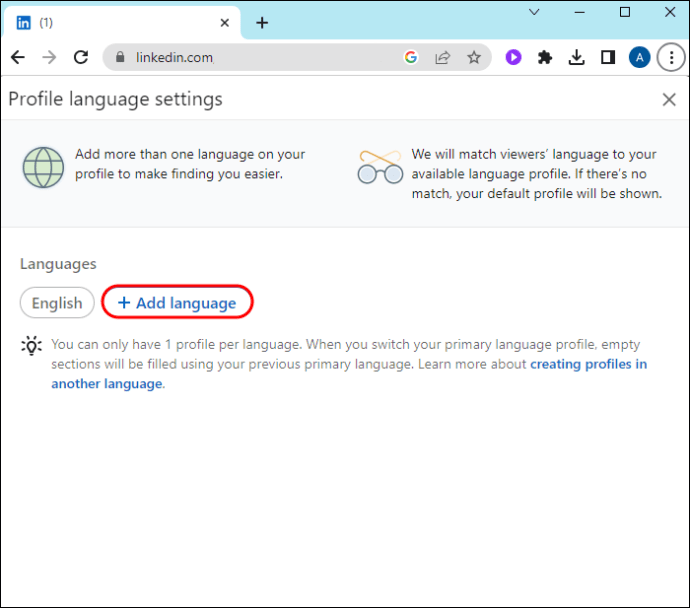690x608 pixels.
Task: Open the Extensions puzzle piece menu
Action: tap(545, 57)
